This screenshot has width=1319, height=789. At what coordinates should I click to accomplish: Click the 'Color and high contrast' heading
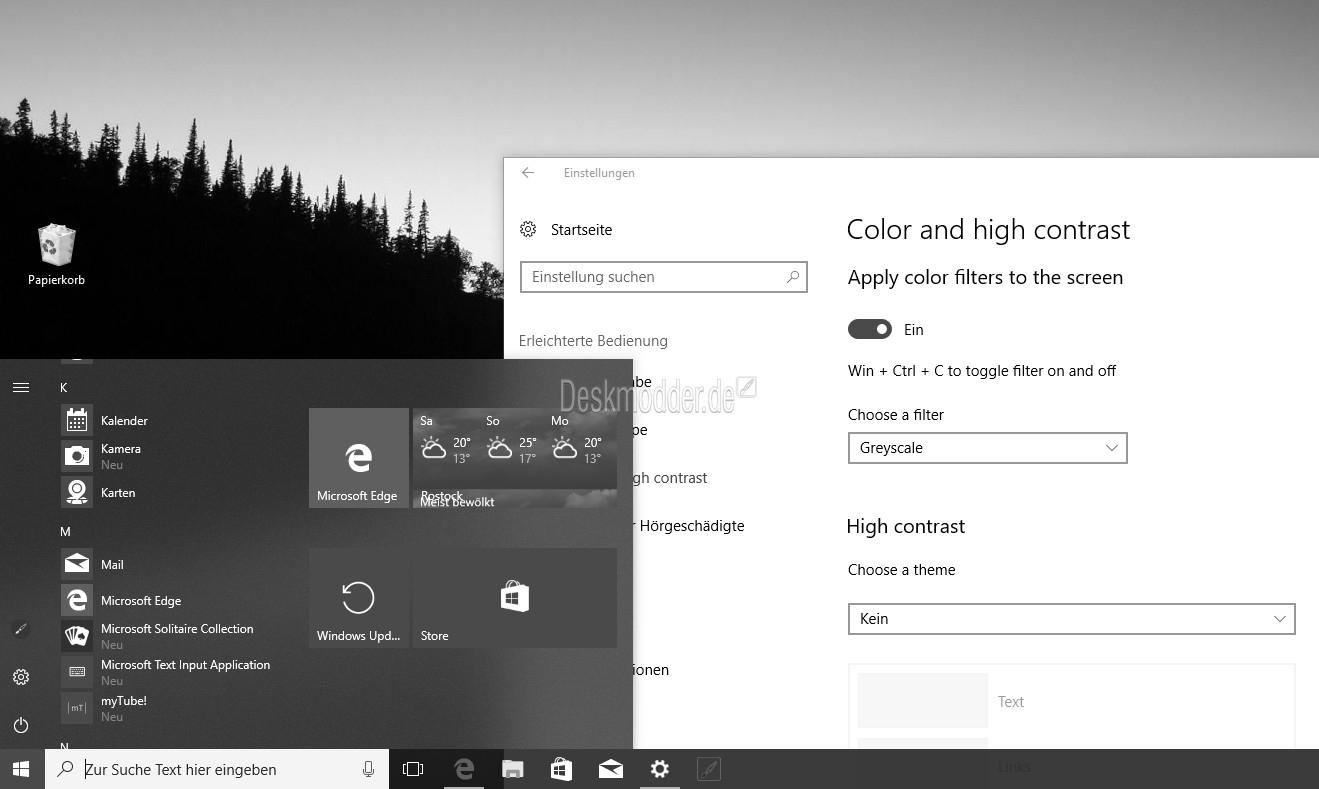click(x=988, y=230)
